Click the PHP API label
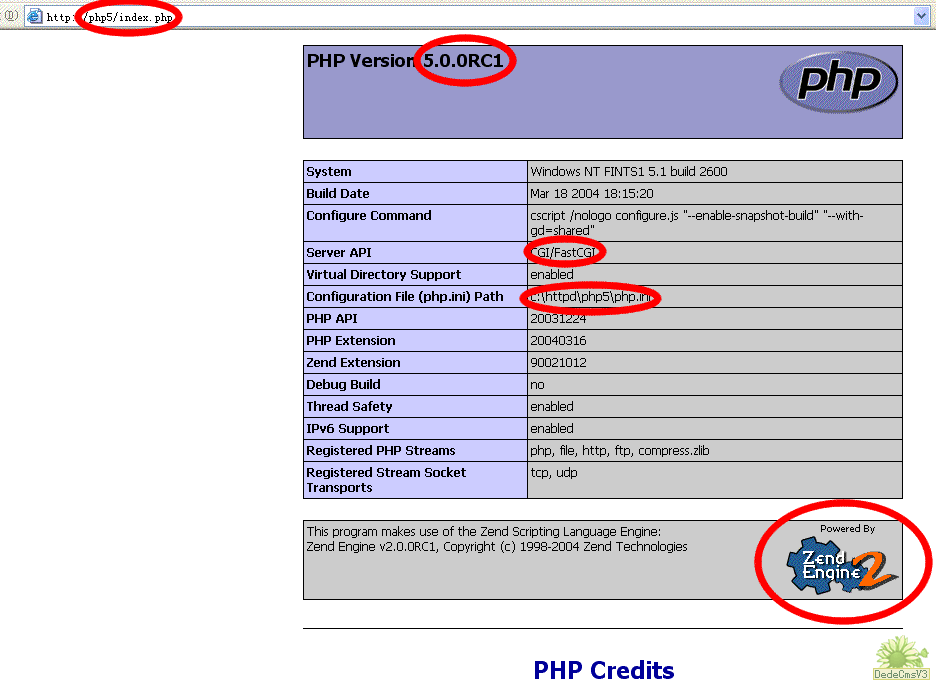The image size is (936, 686). [332, 319]
